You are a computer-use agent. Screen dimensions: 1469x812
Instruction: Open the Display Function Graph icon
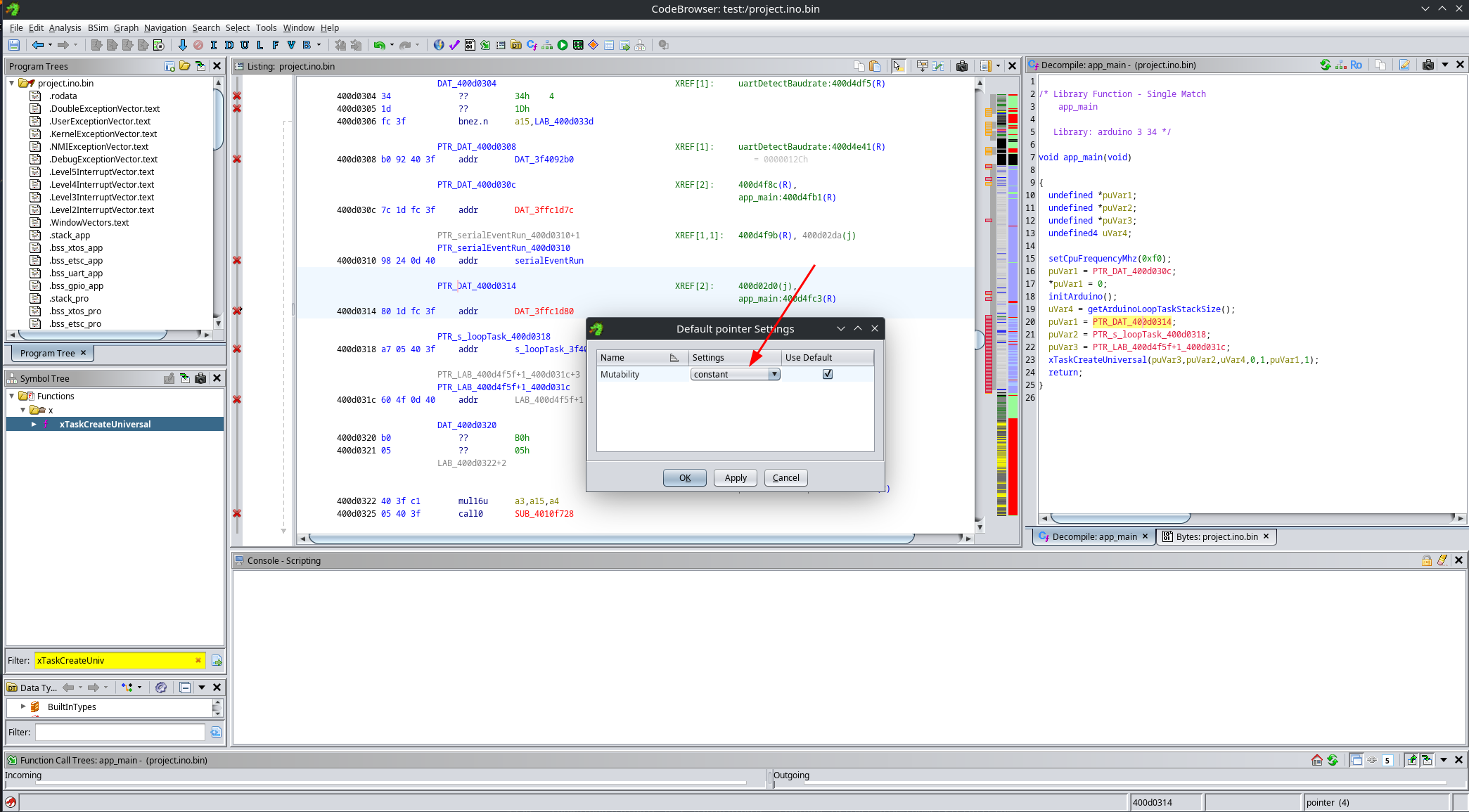point(547,45)
